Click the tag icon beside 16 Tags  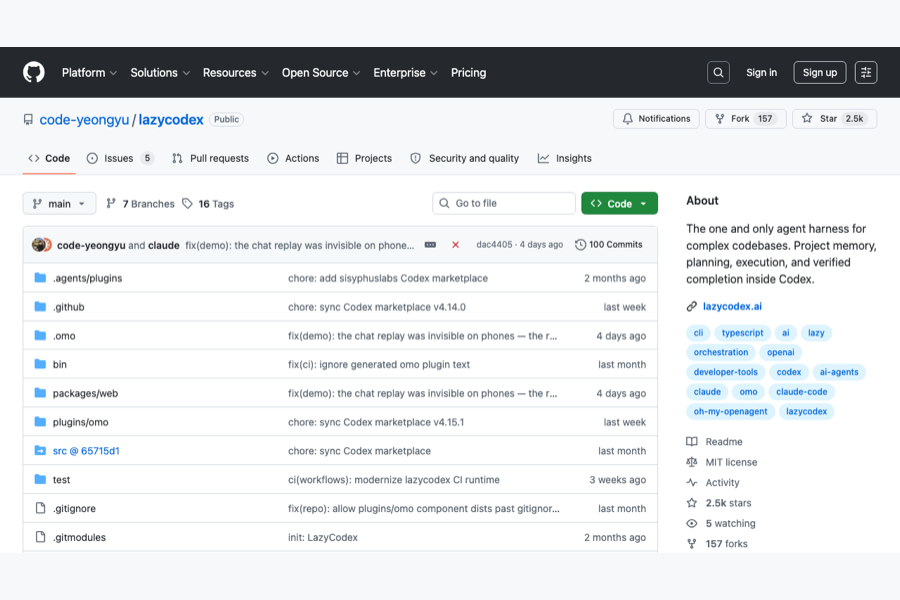click(x=187, y=203)
